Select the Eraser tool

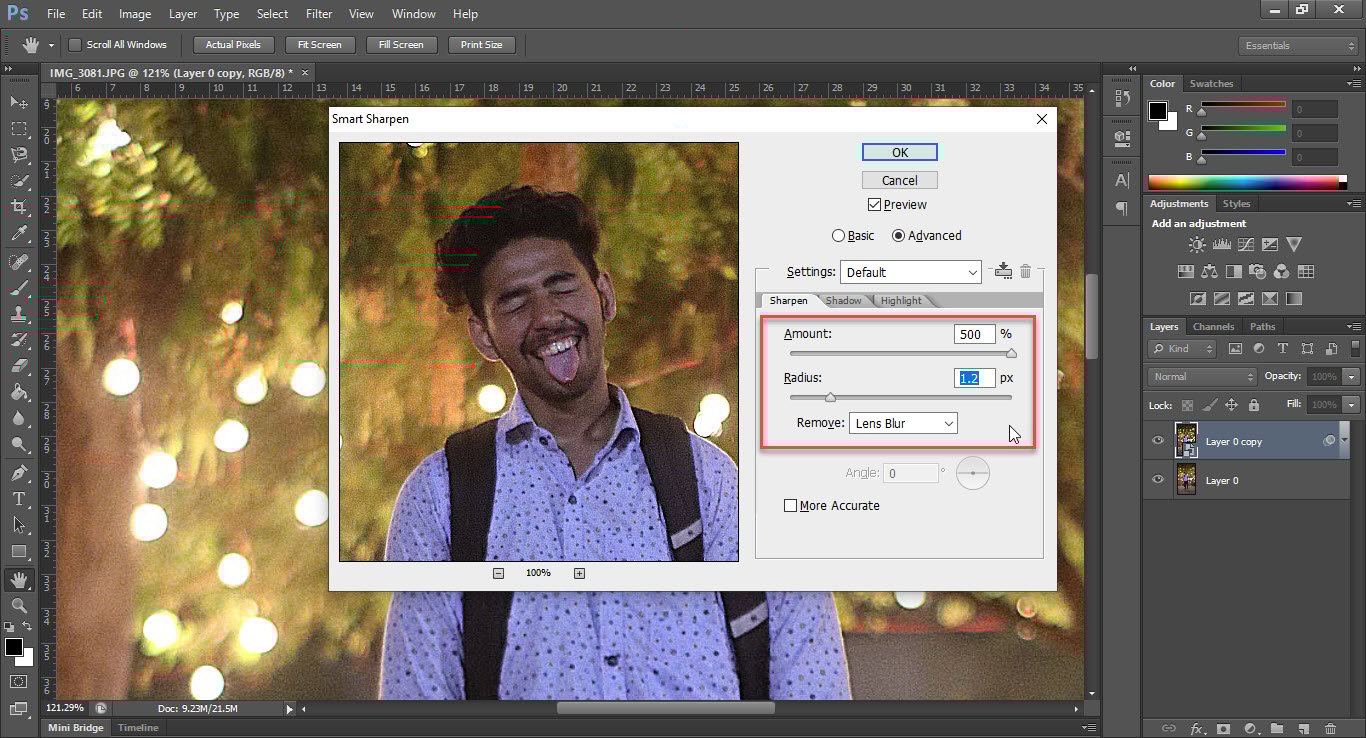(19, 366)
